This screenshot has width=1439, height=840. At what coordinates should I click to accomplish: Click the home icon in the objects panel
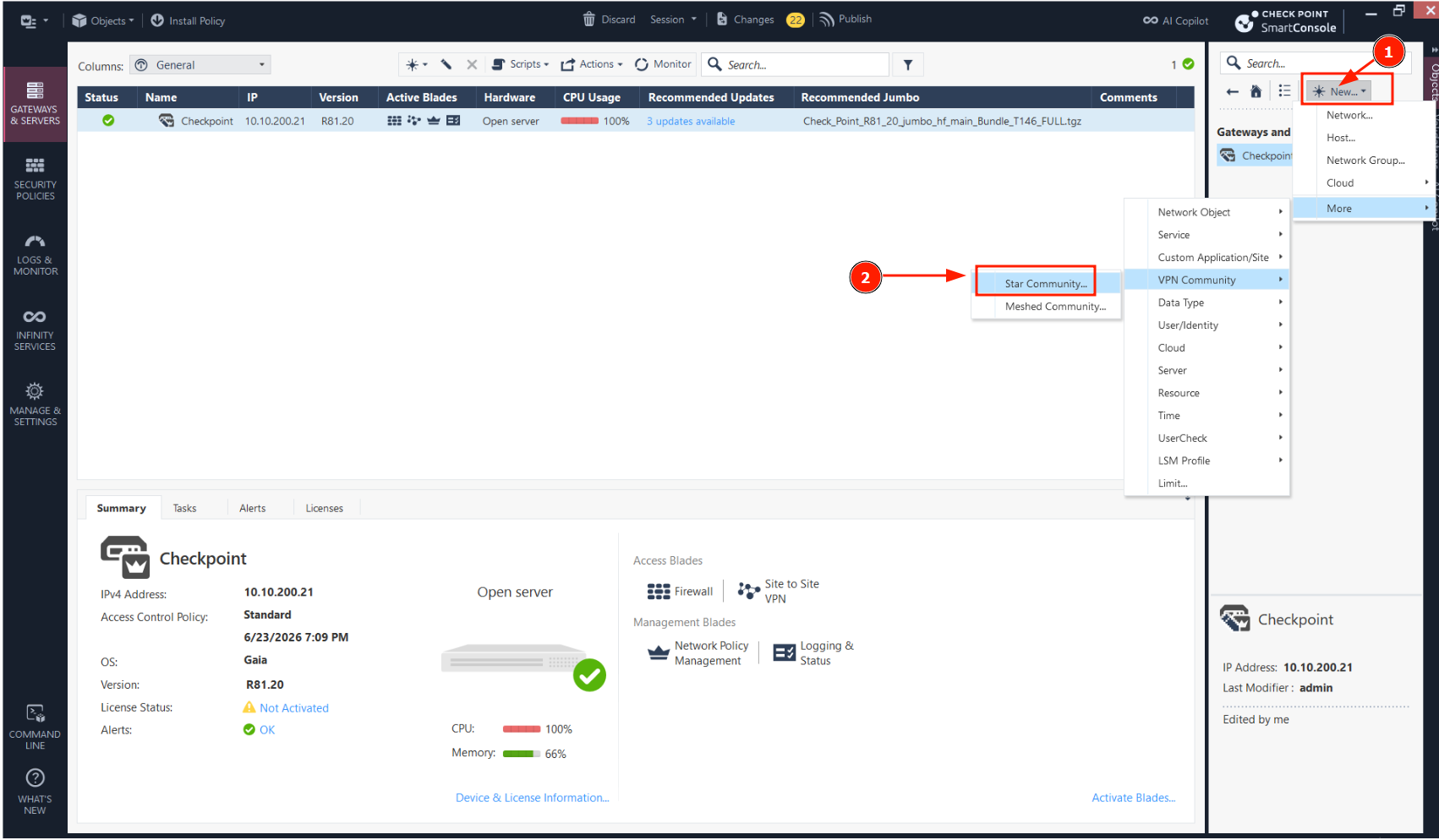[x=1256, y=91]
